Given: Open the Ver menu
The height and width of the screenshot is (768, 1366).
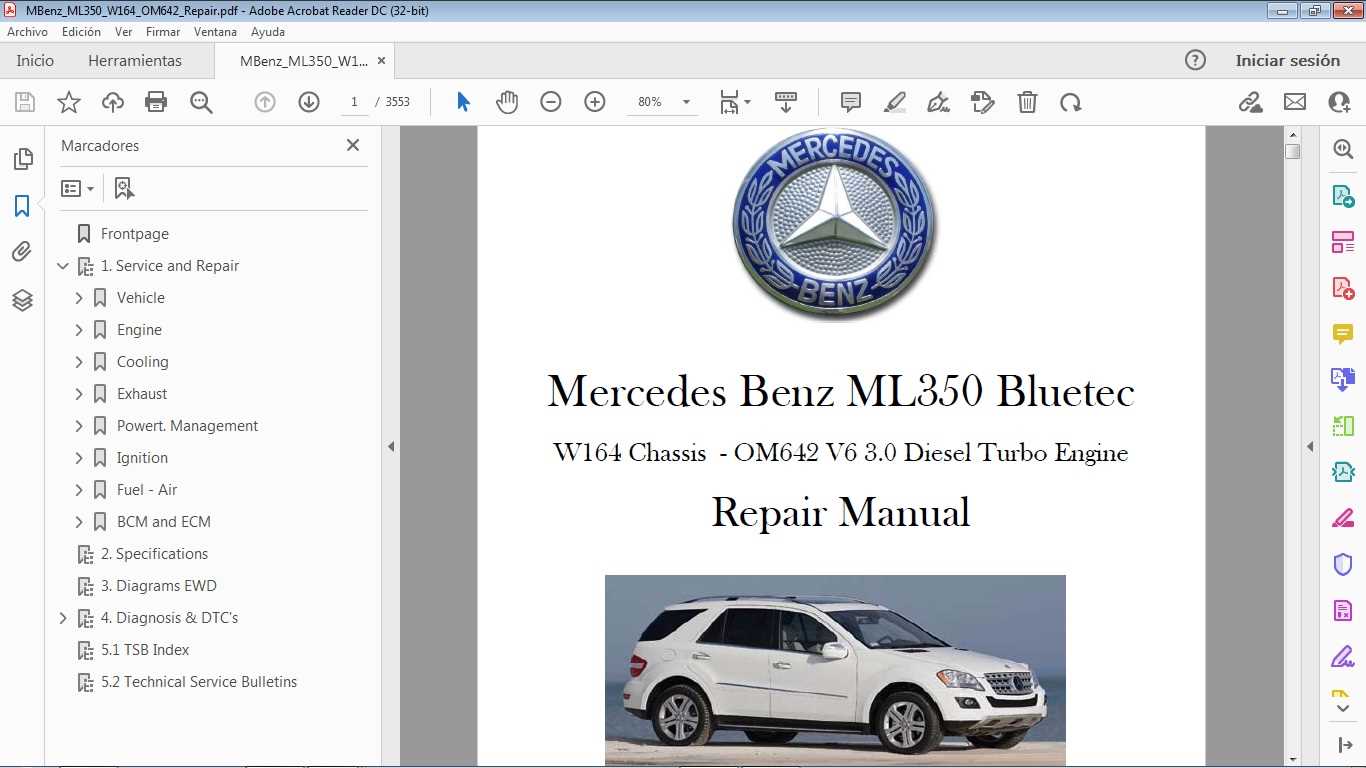Looking at the screenshot, I should click(124, 32).
